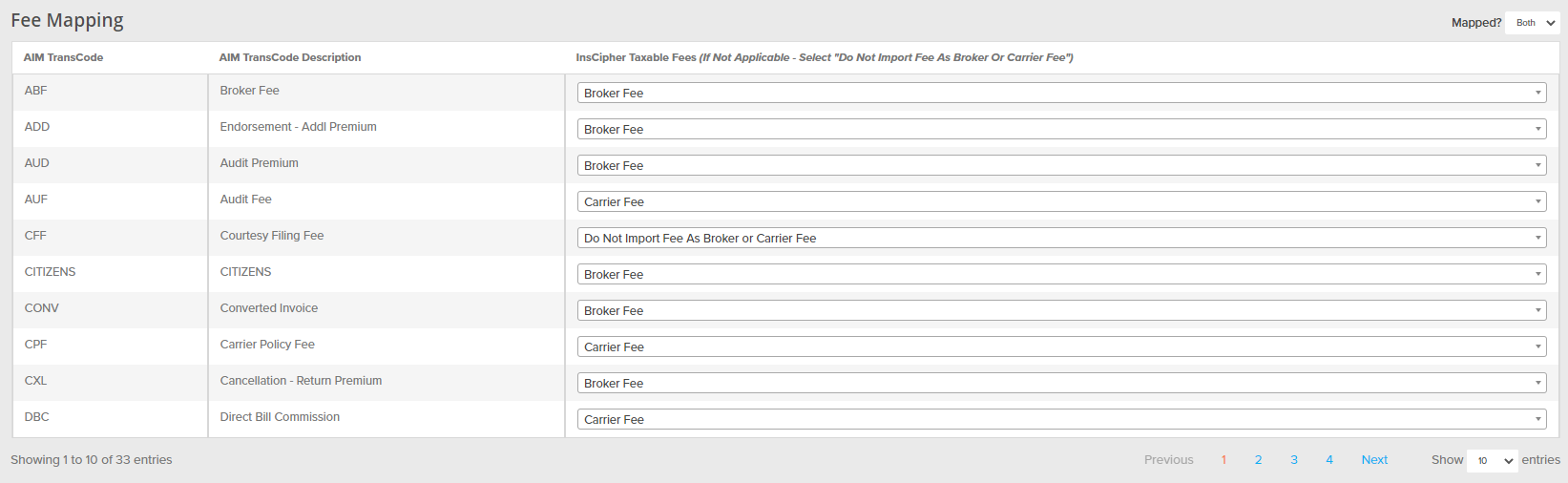1568x483 pixels.
Task: Sort by AIM TransCode Description header
Action: 290,57
